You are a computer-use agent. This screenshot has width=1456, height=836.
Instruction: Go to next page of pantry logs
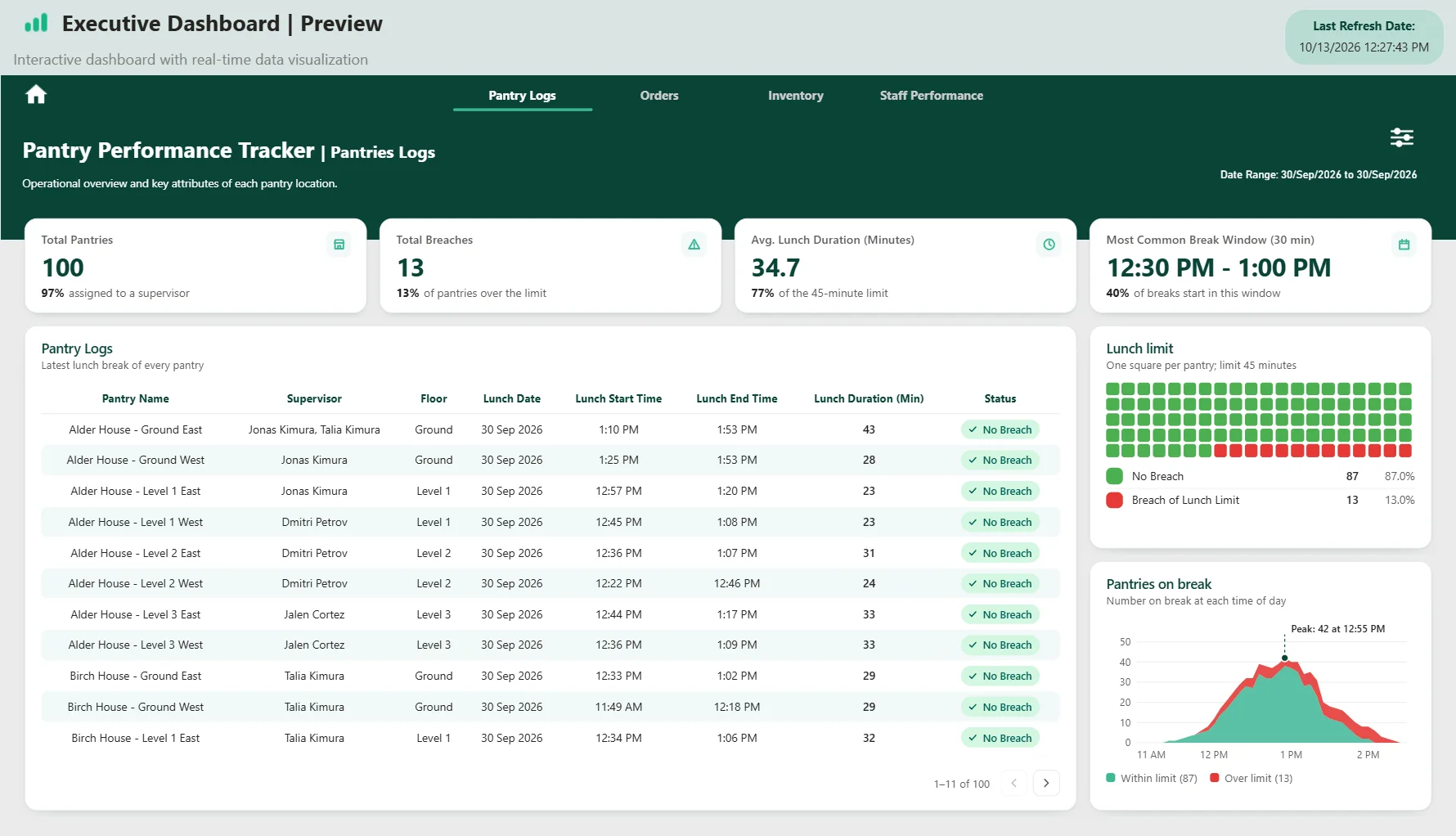[1046, 783]
